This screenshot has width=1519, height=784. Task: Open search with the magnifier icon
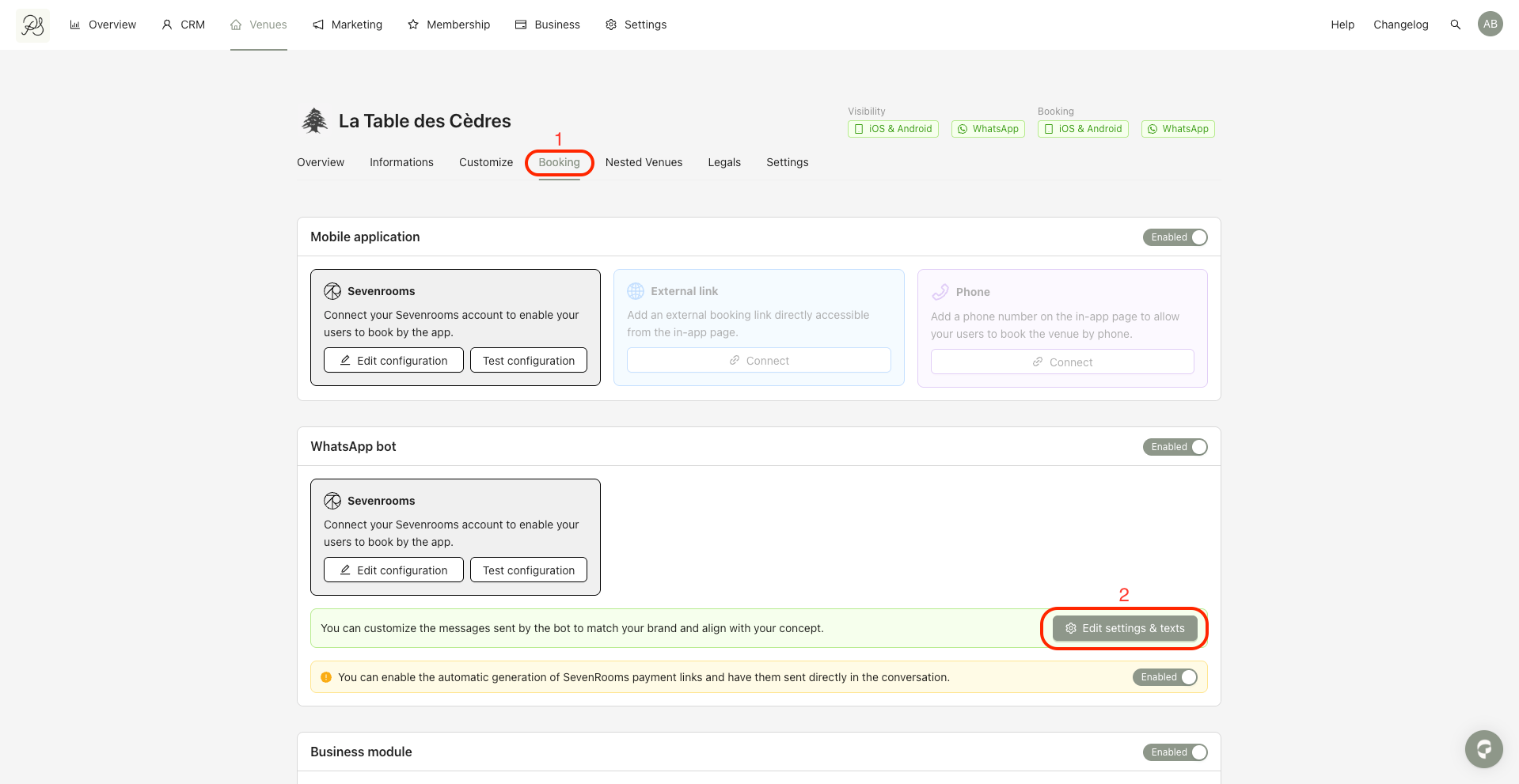pyautogui.click(x=1455, y=25)
